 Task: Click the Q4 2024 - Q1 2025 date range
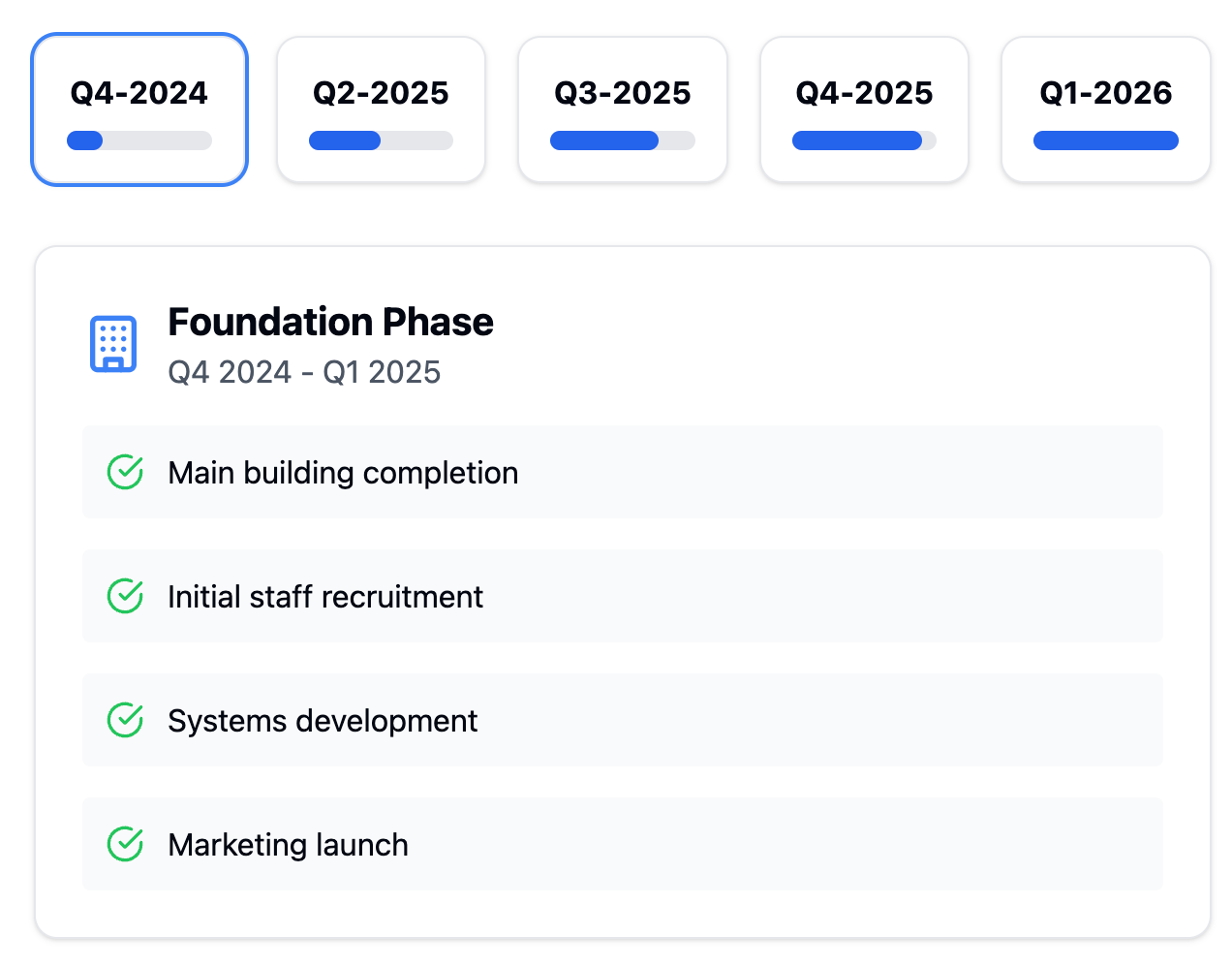click(x=304, y=372)
